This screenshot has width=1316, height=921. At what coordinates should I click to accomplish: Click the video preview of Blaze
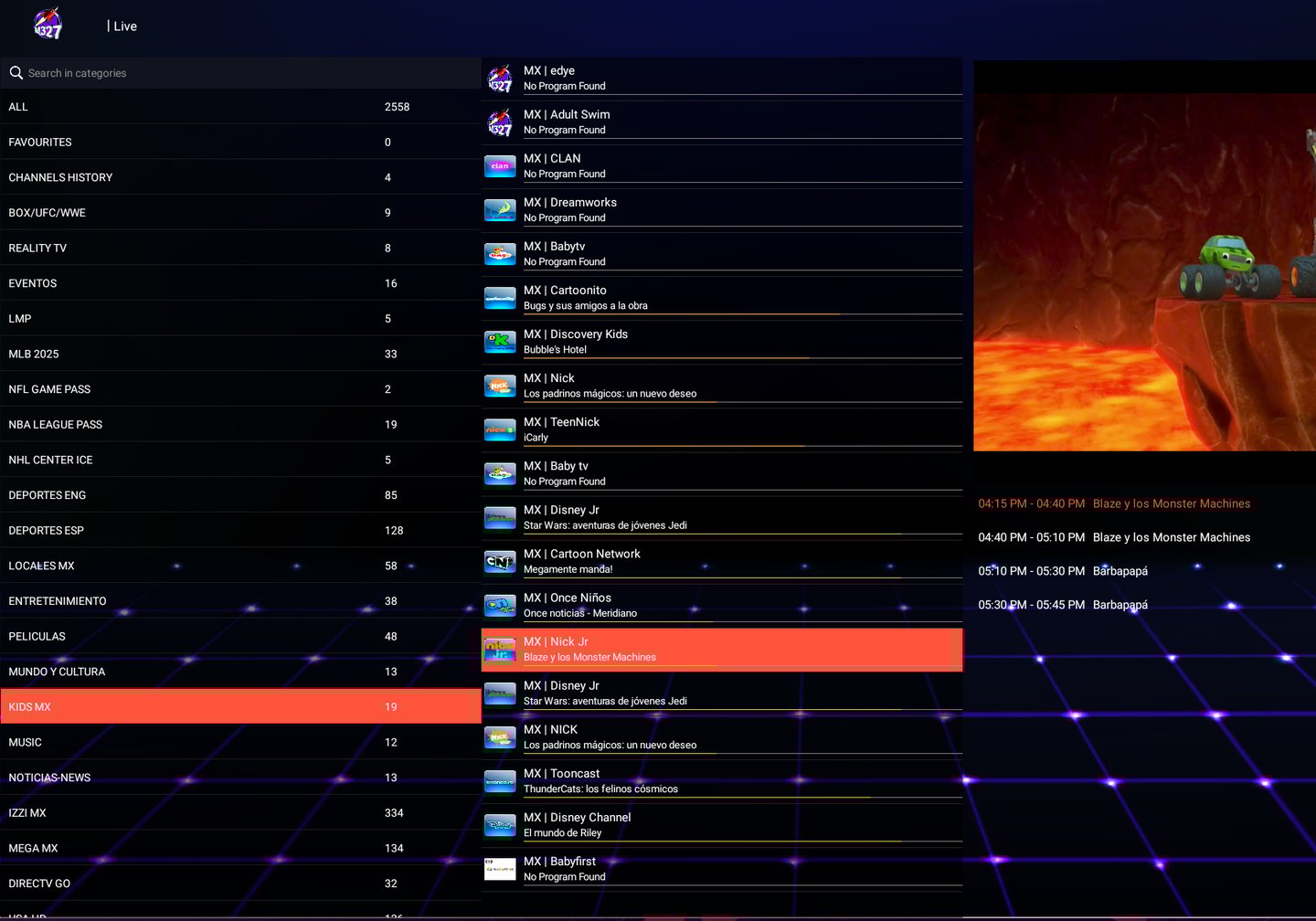(x=1144, y=271)
